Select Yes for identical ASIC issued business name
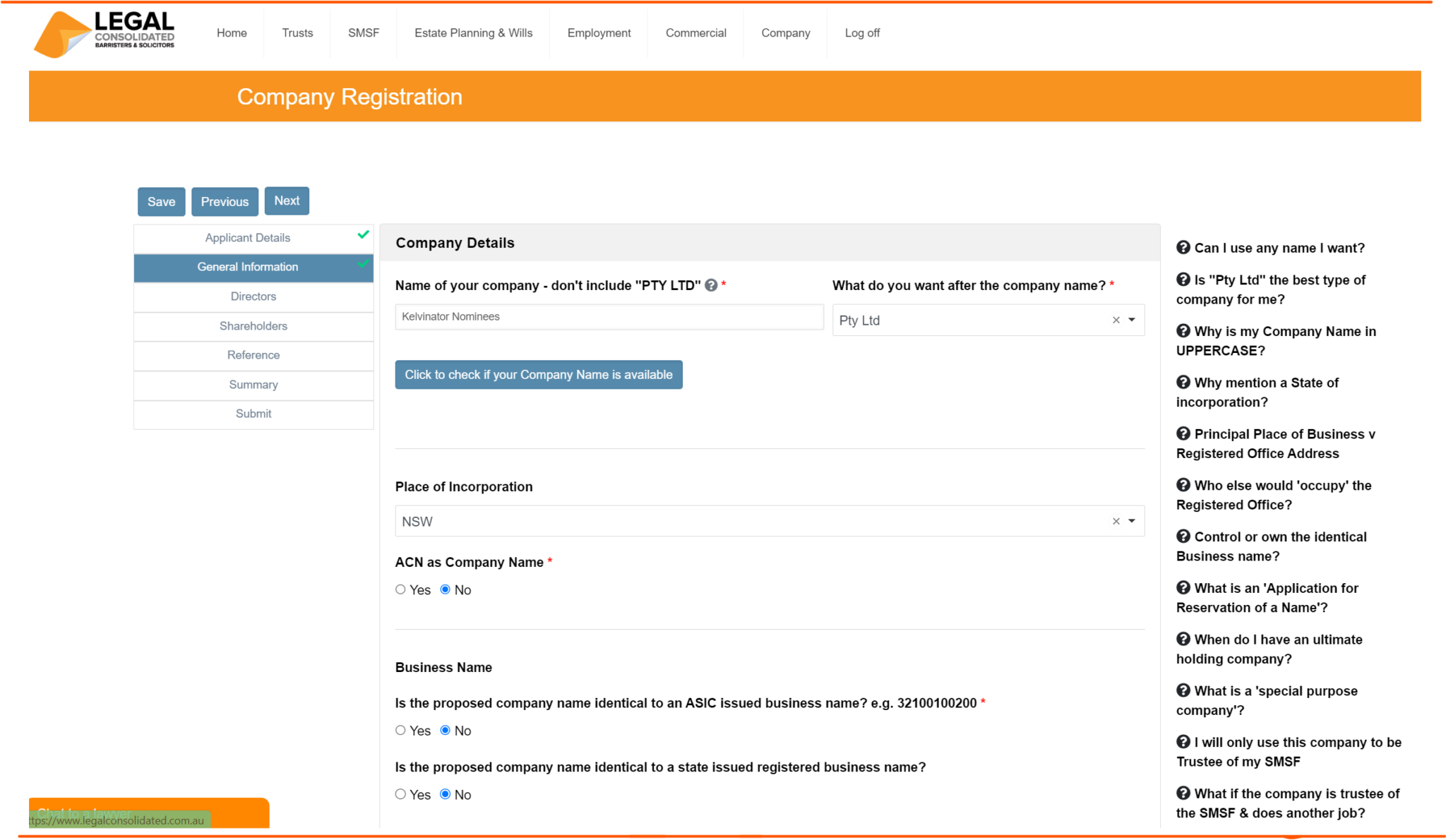The width and height of the screenshot is (1446, 840). point(400,730)
